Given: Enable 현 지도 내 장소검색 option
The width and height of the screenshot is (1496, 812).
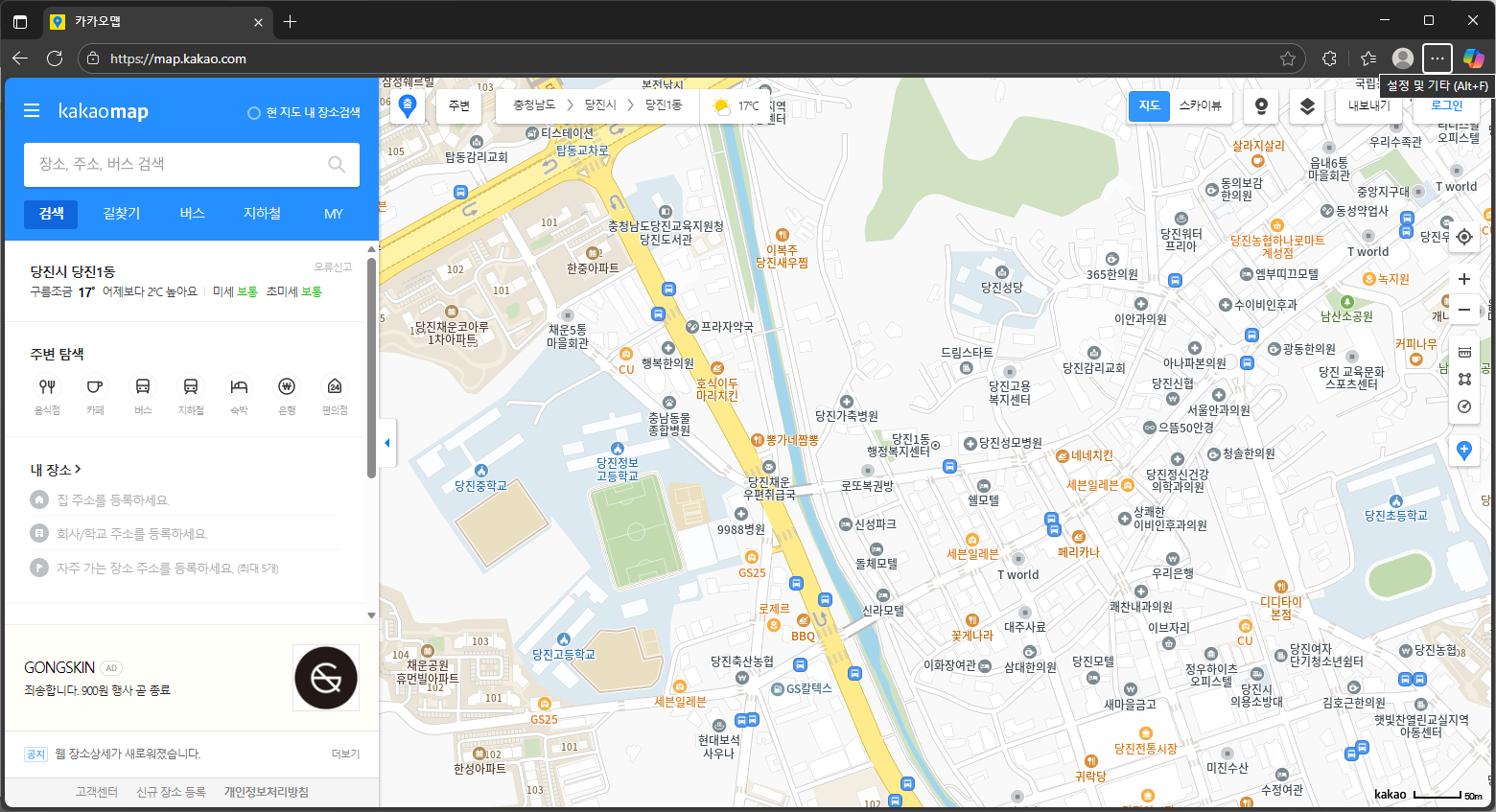Looking at the screenshot, I should coord(304,112).
